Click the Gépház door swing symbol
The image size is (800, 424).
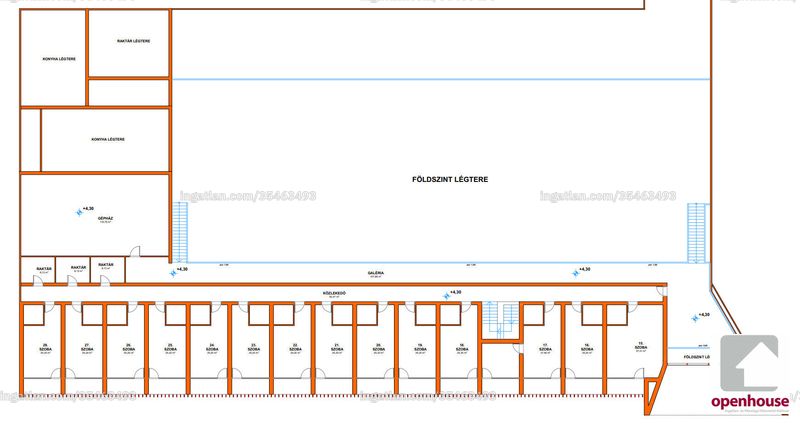[135, 251]
